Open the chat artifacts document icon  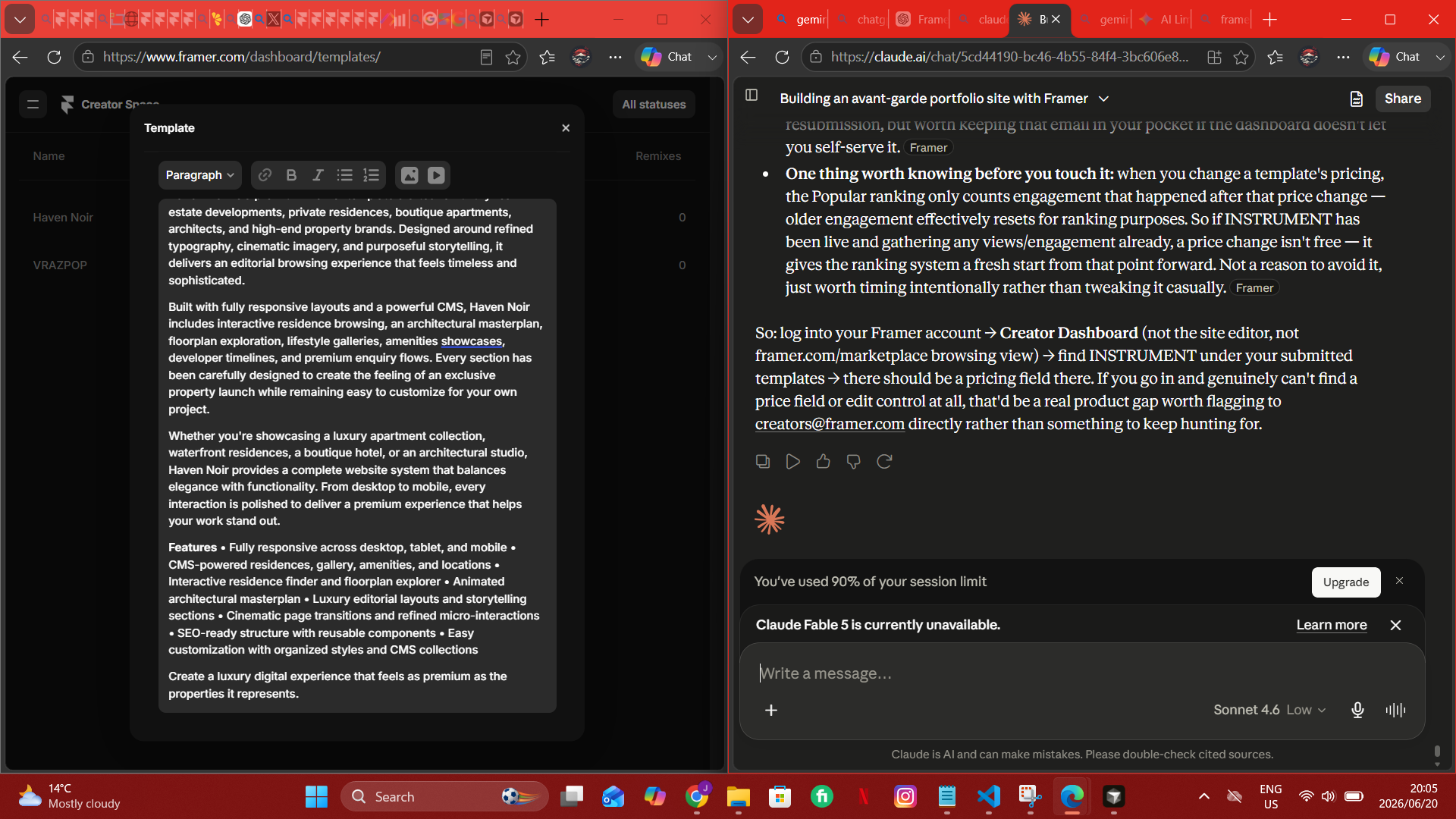tap(1356, 99)
